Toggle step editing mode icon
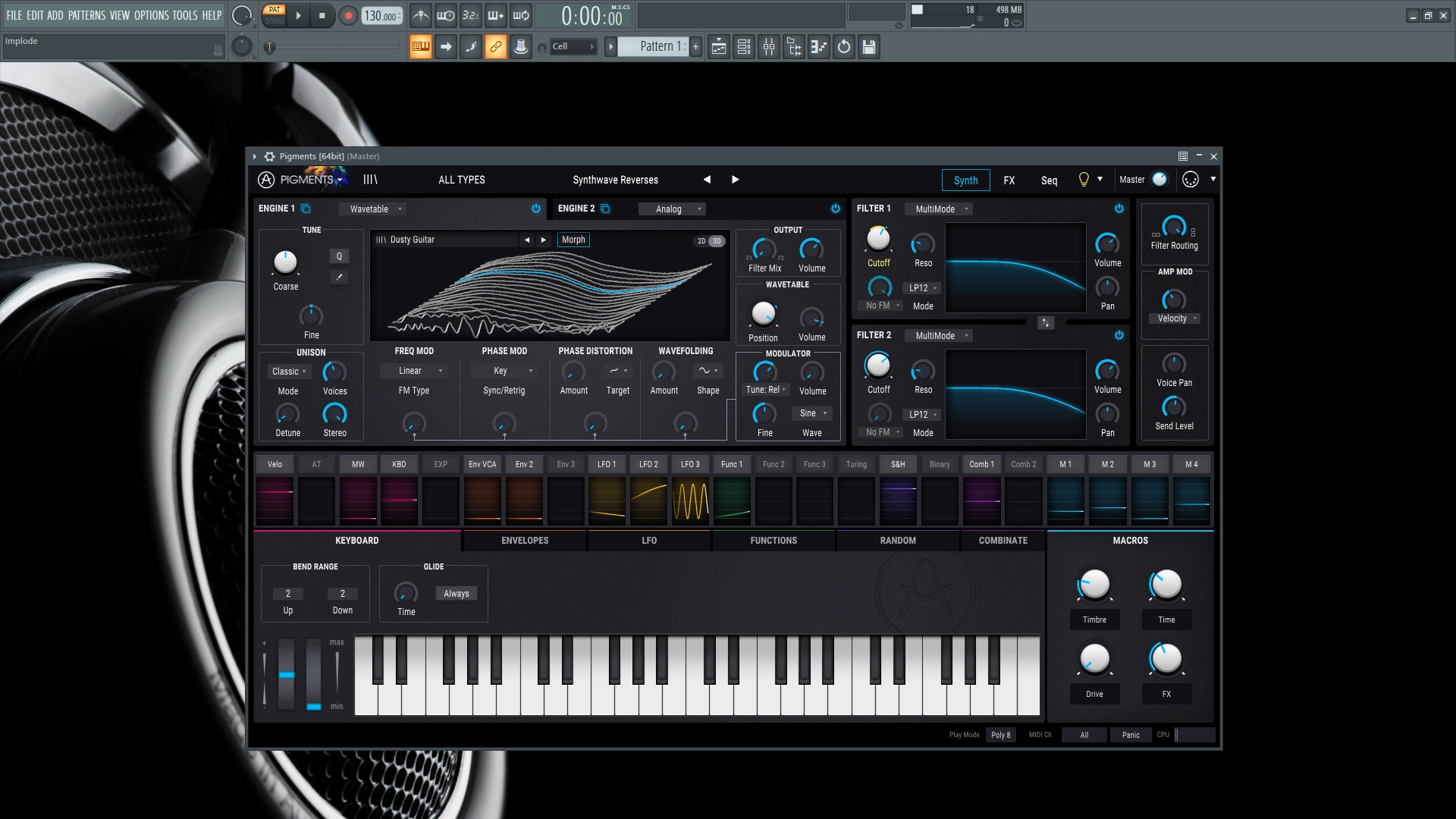Image resolution: width=1456 pixels, height=819 pixels. 471,47
